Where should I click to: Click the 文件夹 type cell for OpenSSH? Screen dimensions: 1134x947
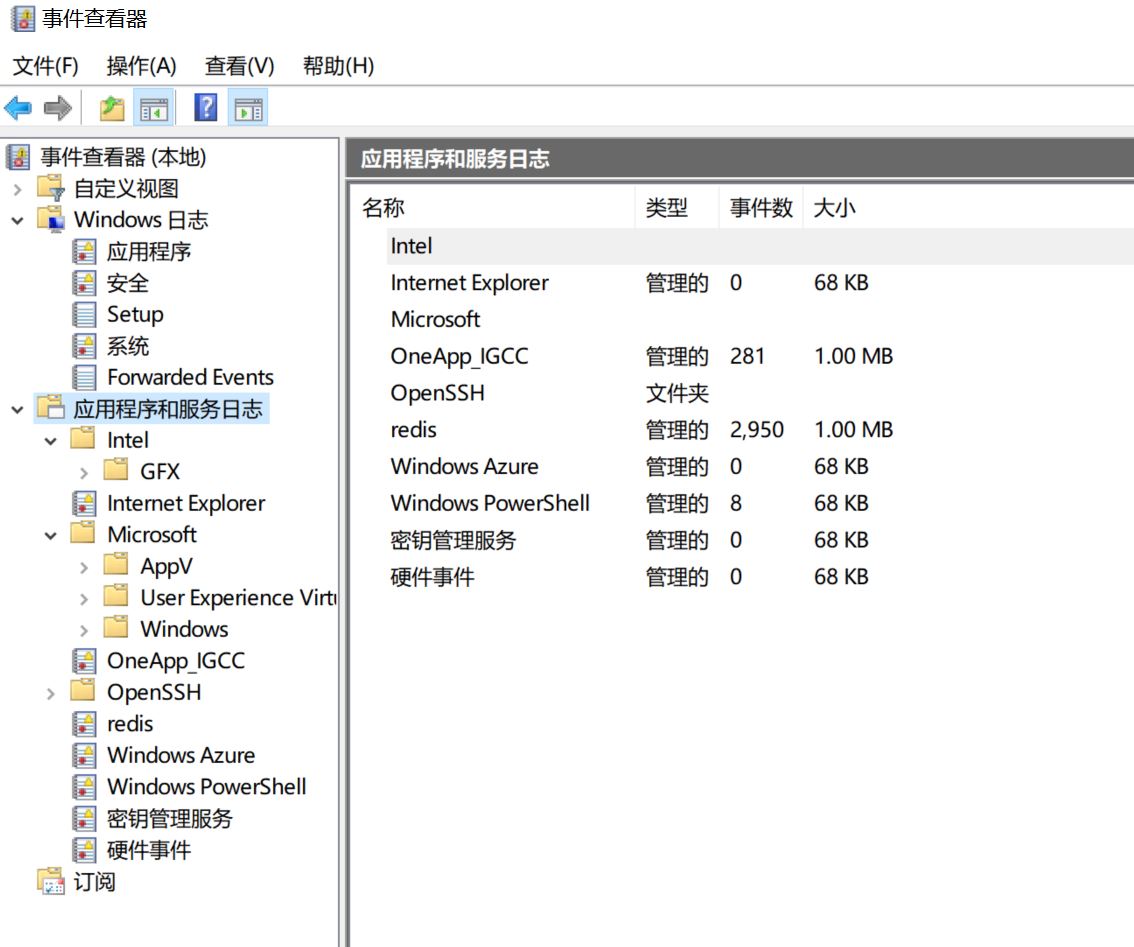(x=677, y=393)
